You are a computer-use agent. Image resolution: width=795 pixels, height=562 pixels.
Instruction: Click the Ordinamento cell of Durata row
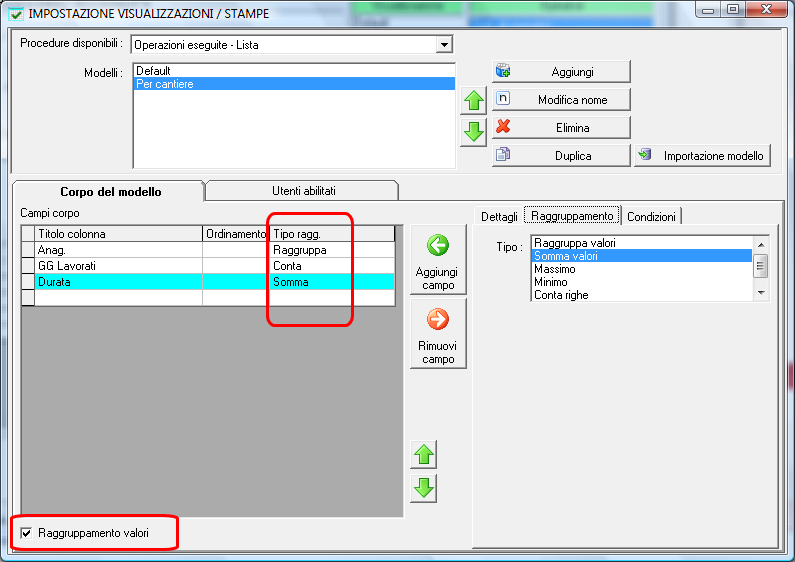[x=235, y=282]
